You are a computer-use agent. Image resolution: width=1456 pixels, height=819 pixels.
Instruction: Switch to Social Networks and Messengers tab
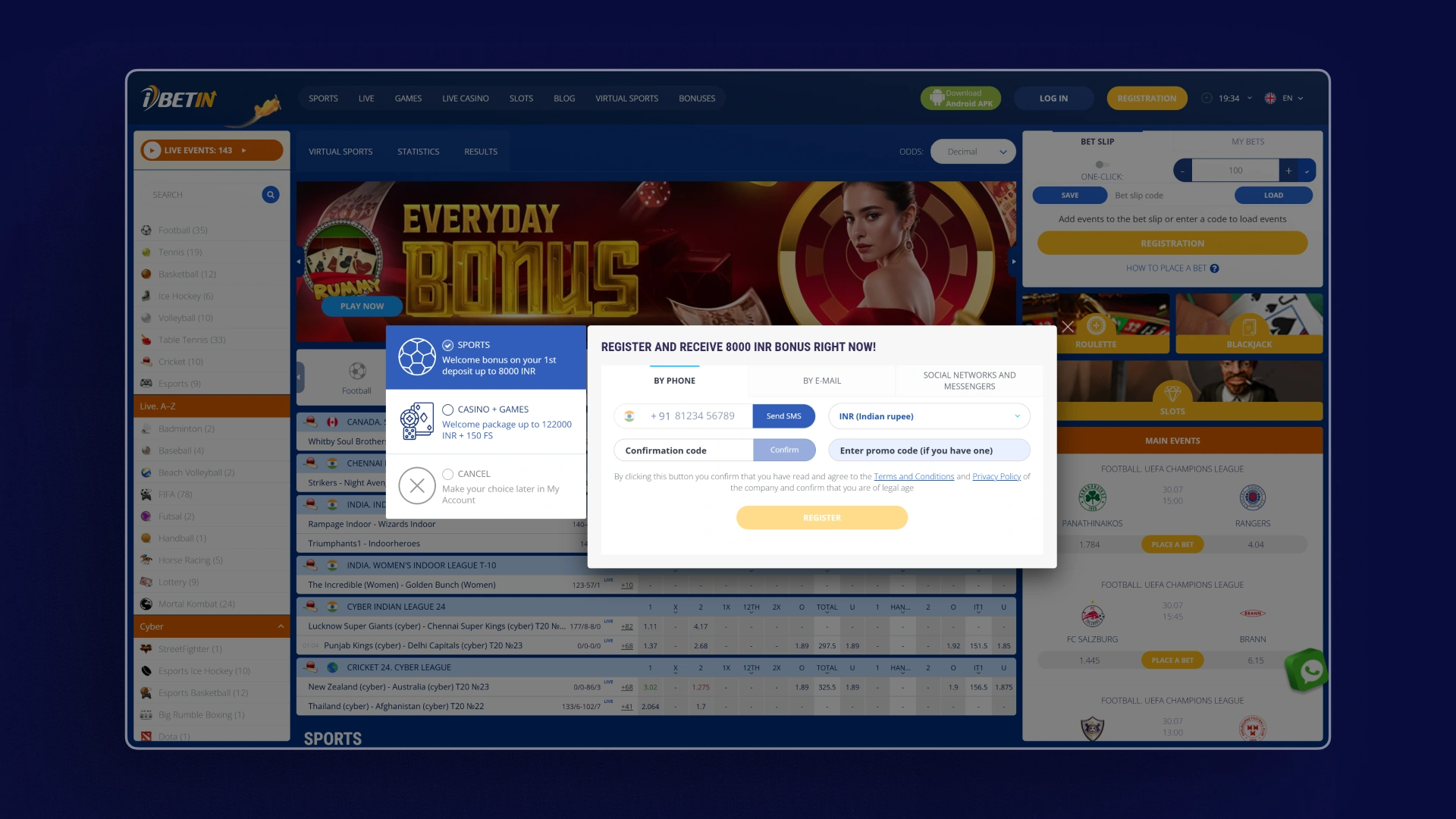[969, 381]
